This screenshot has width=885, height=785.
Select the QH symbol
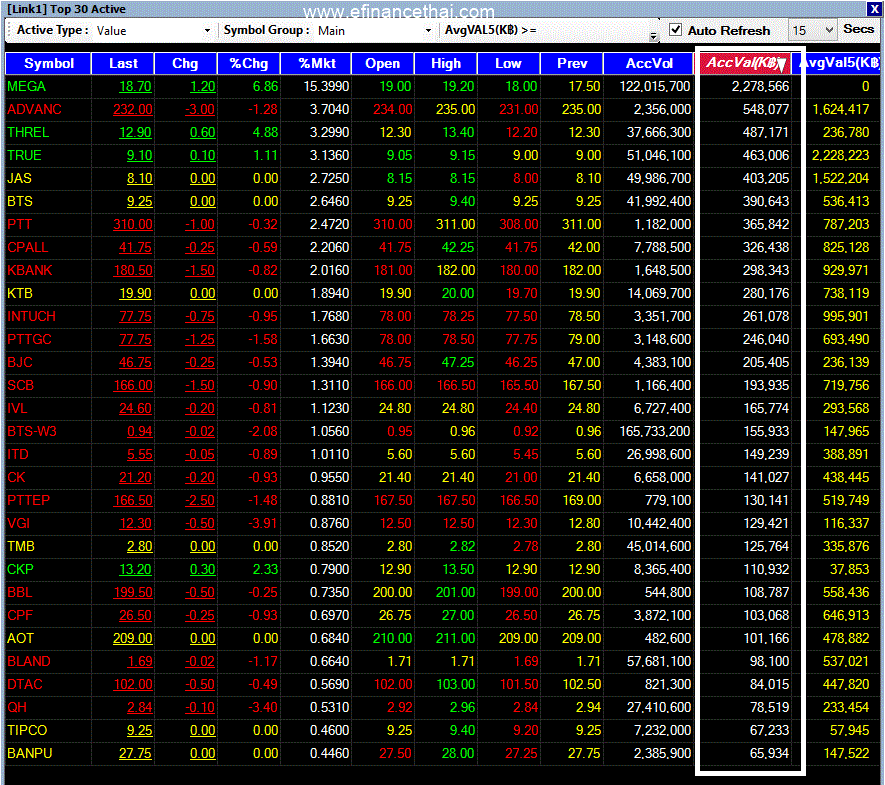(x=17, y=708)
